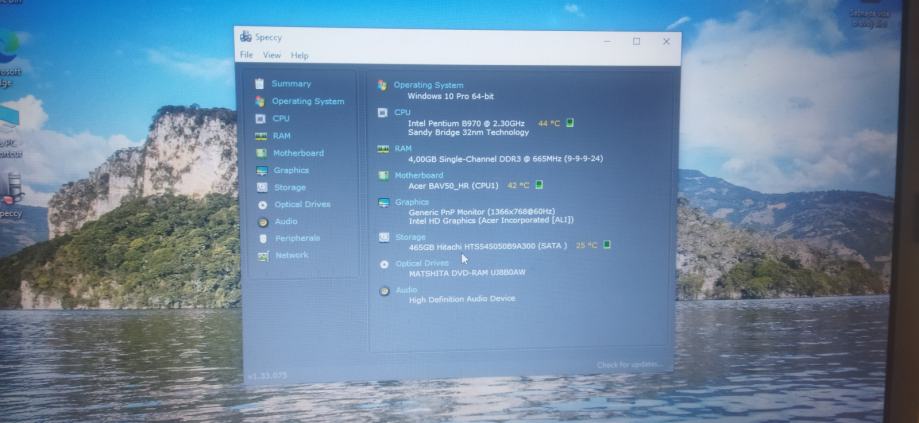Open the Peripherals label in the sidebar

tap(298, 238)
